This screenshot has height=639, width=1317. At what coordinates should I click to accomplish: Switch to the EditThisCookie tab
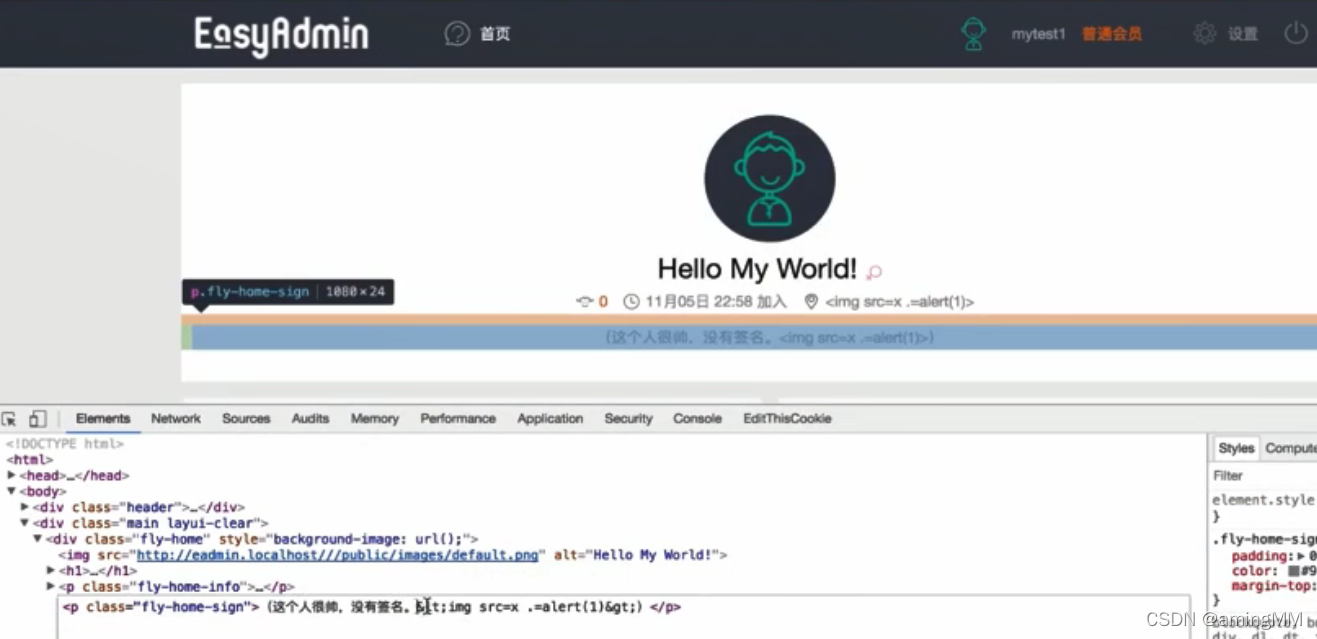(787, 418)
